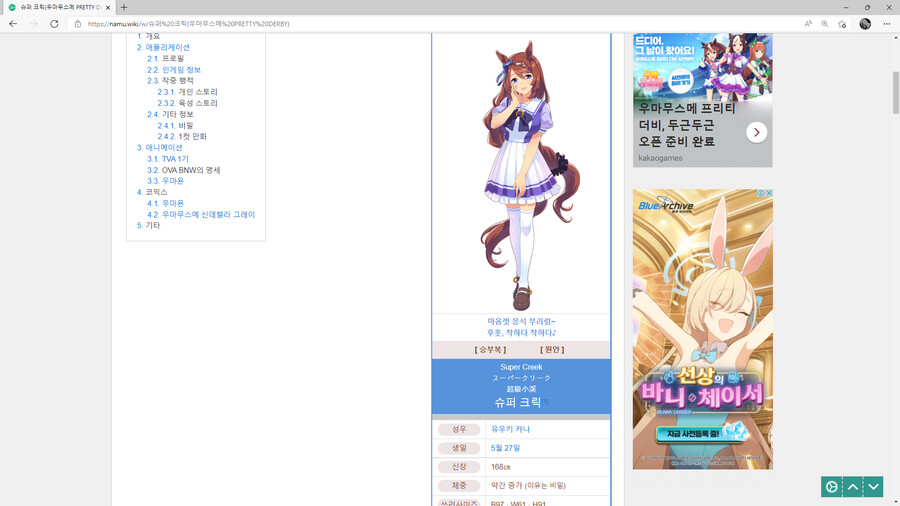
Task: Open contents entry 2.4. 기타 정보
Action: pos(170,114)
